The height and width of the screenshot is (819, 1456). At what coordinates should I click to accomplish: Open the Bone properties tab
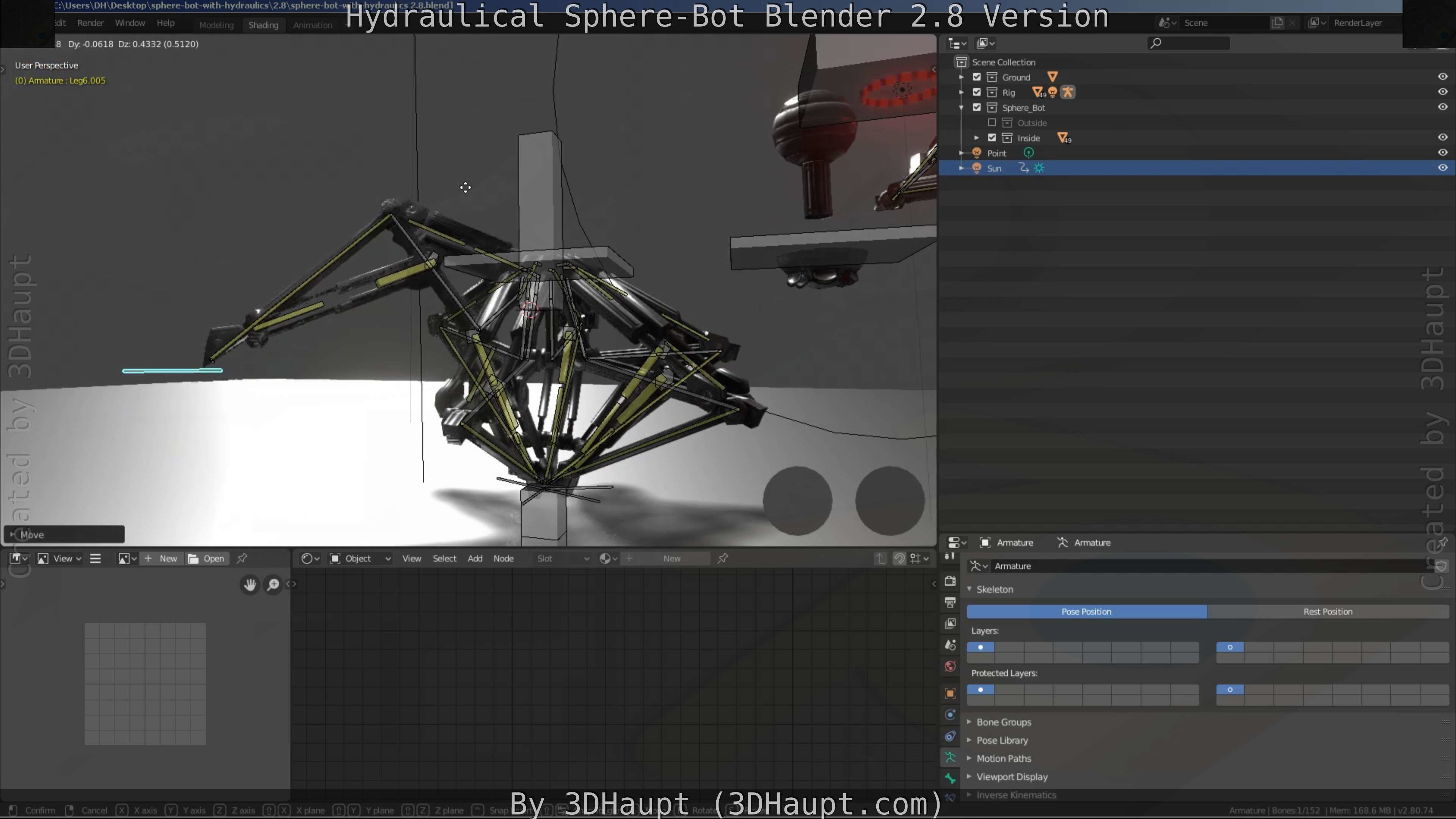click(950, 779)
